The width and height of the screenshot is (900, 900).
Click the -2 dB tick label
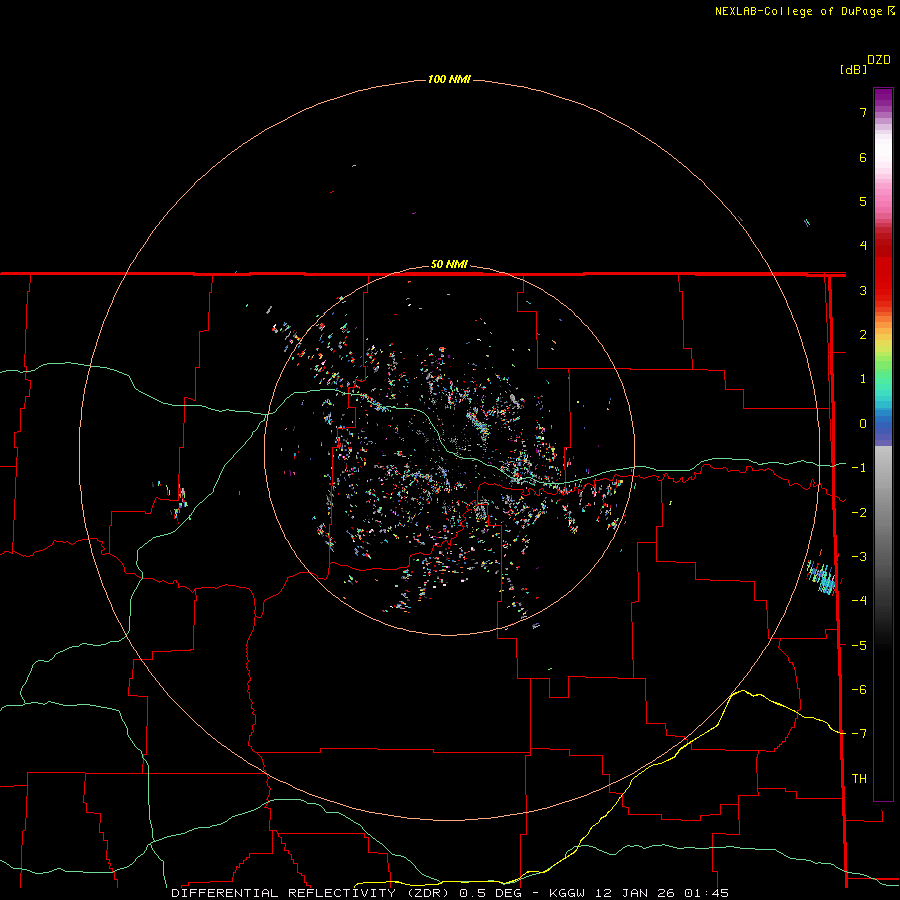click(x=859, y=513)
